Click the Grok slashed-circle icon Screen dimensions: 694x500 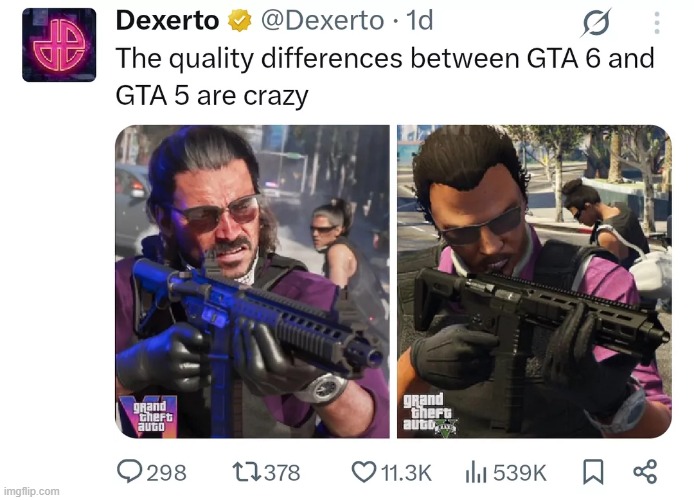pyautogui.click(x=596, y=22)
